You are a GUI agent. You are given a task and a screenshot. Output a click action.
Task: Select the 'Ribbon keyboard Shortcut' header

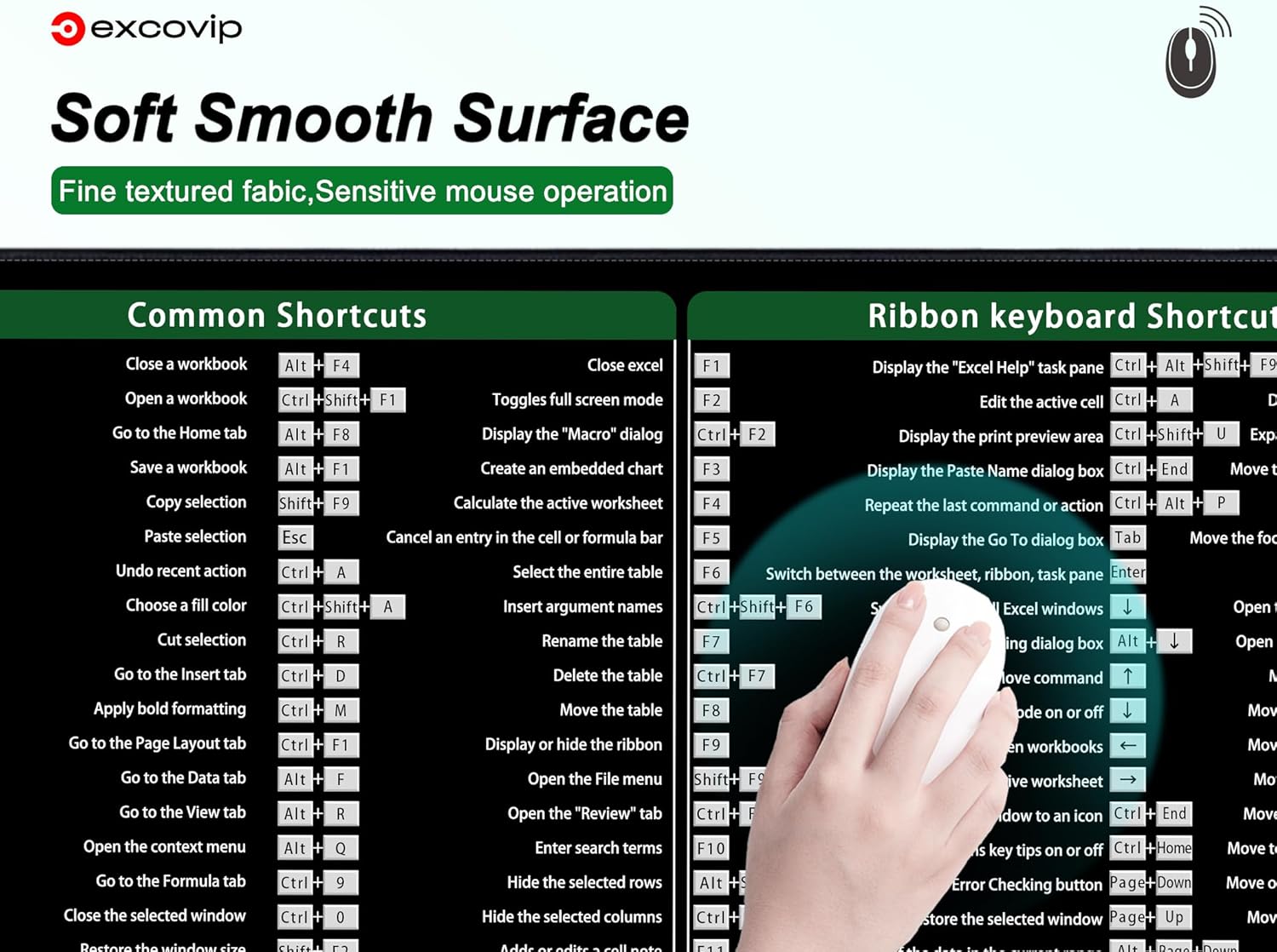point(1072,316)
